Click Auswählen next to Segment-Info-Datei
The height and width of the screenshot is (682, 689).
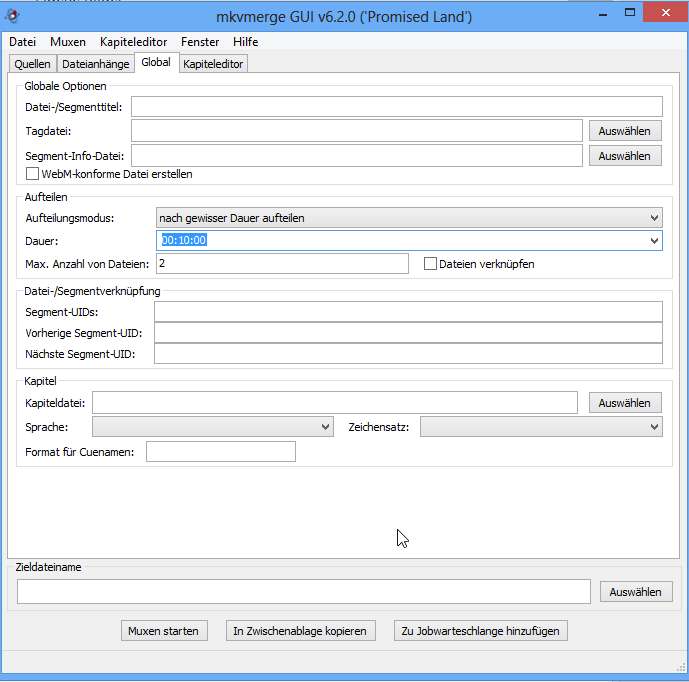(x=625, y=156)
